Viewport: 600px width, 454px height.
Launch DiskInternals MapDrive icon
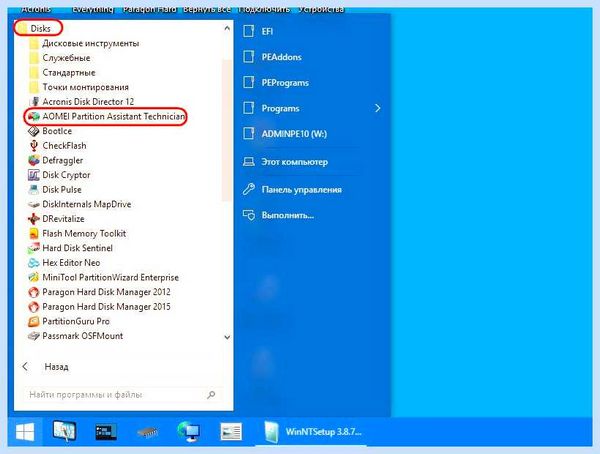34,204
